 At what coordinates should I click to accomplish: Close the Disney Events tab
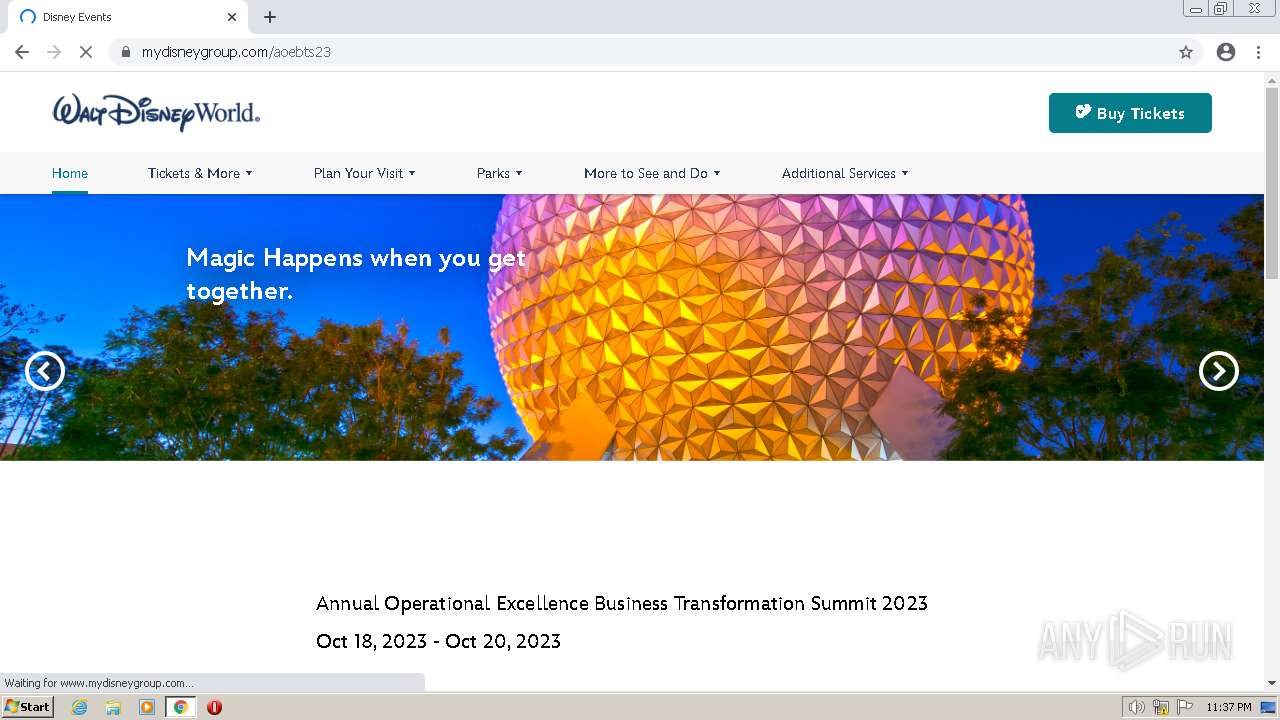(232, 17)
